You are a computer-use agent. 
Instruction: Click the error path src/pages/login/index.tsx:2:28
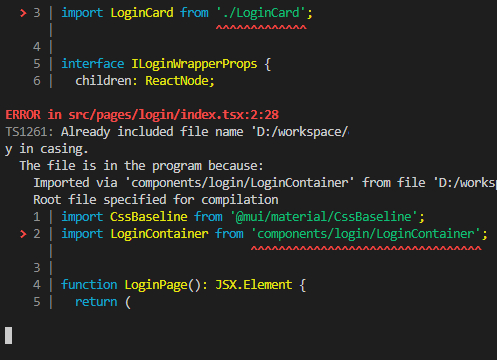pyautogui.click(x=173, y=115)
